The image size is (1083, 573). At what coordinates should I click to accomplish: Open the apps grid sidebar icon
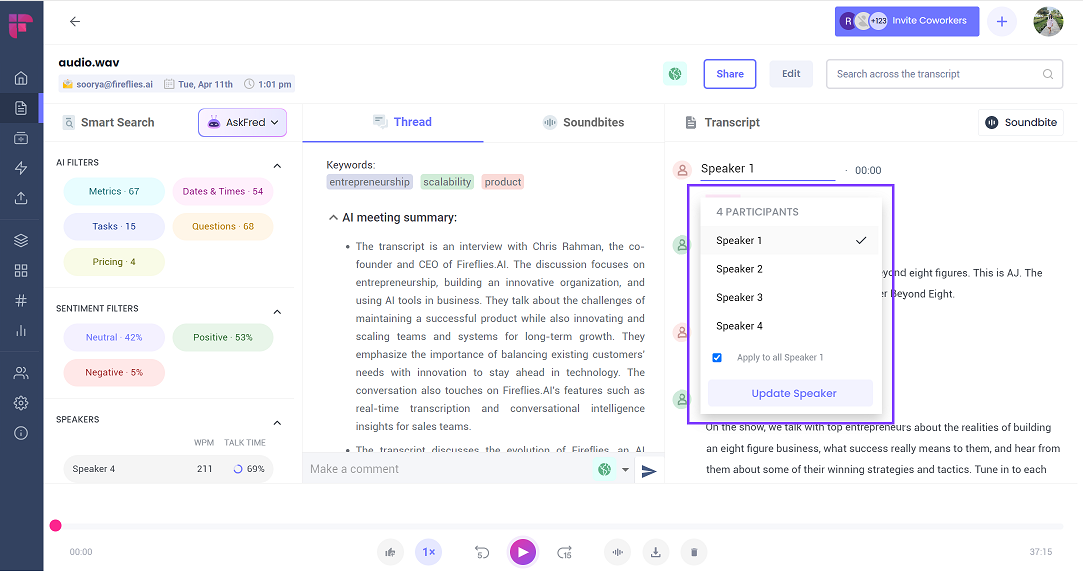[x=21, y=270]
